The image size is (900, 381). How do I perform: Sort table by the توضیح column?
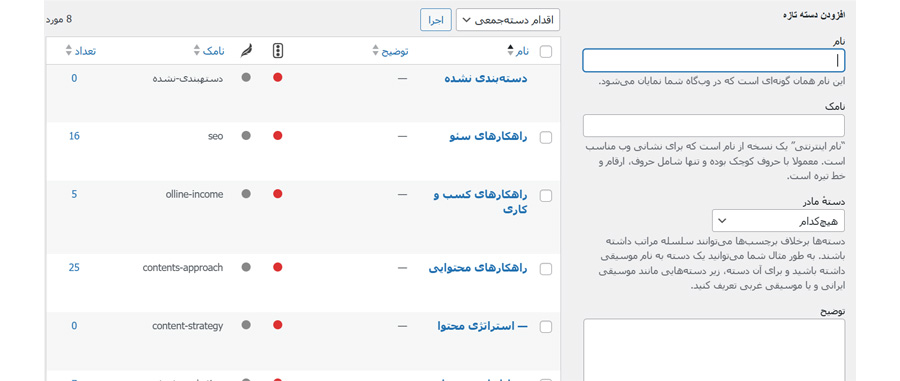(x=390, y=51)
